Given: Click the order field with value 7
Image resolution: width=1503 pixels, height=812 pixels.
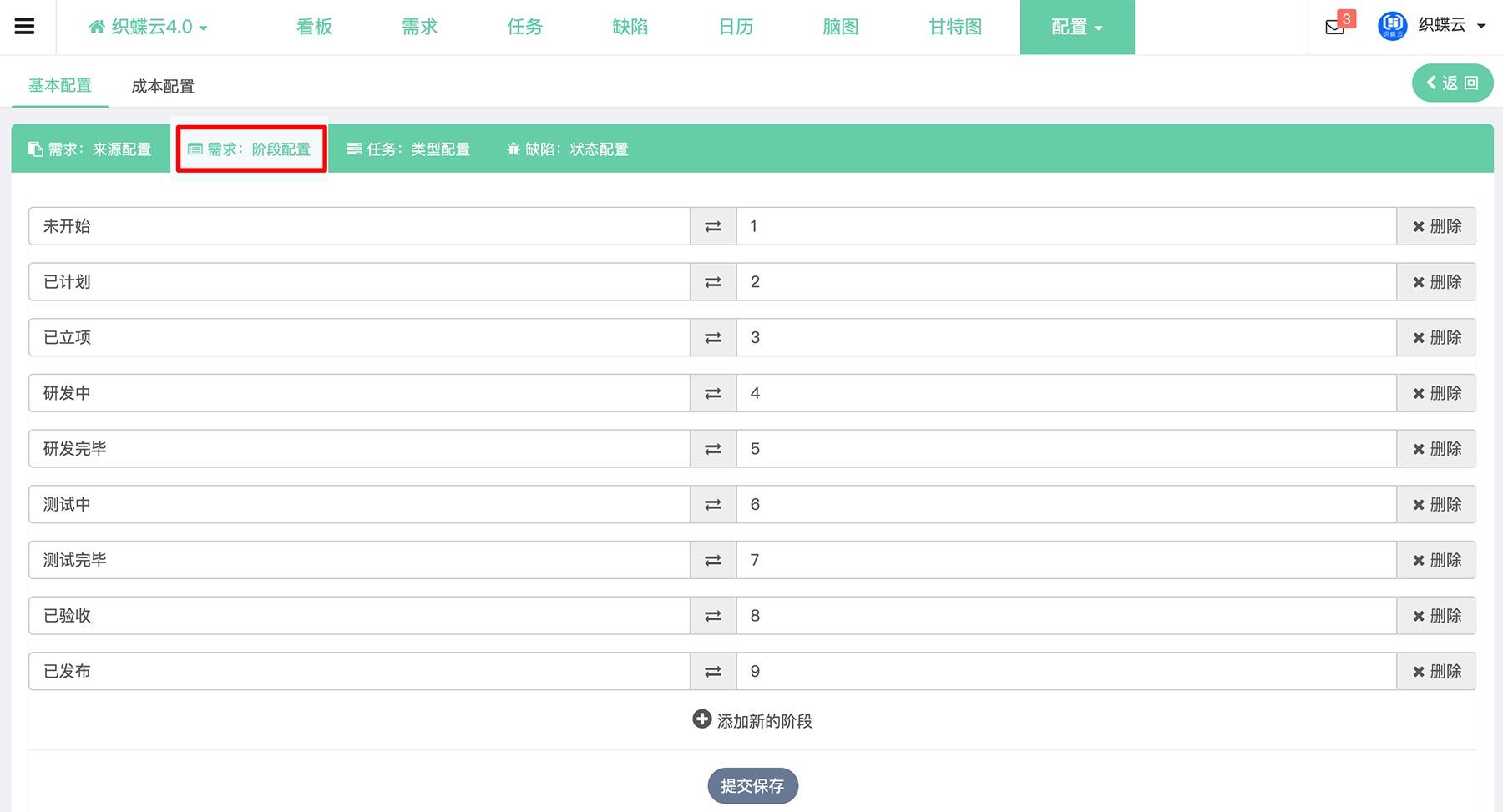Looking at the screenshot, I should tap(1066, 560).
